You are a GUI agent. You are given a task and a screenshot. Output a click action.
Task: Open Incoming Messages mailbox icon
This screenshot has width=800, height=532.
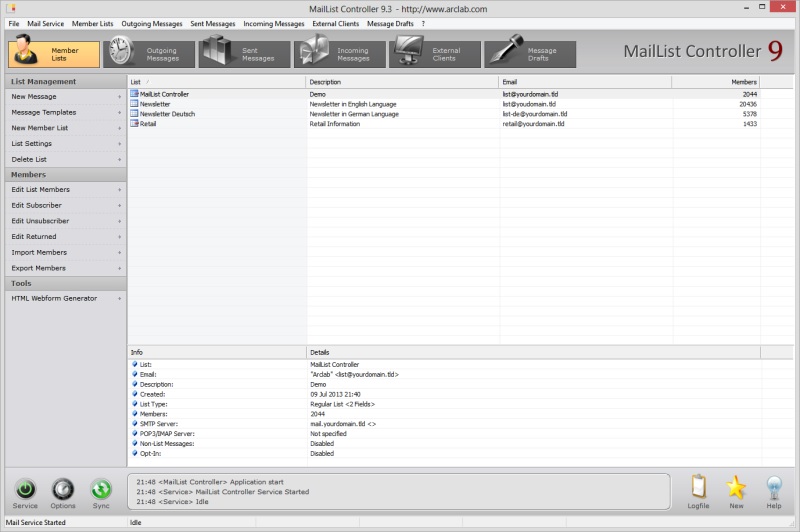point(313,49)
